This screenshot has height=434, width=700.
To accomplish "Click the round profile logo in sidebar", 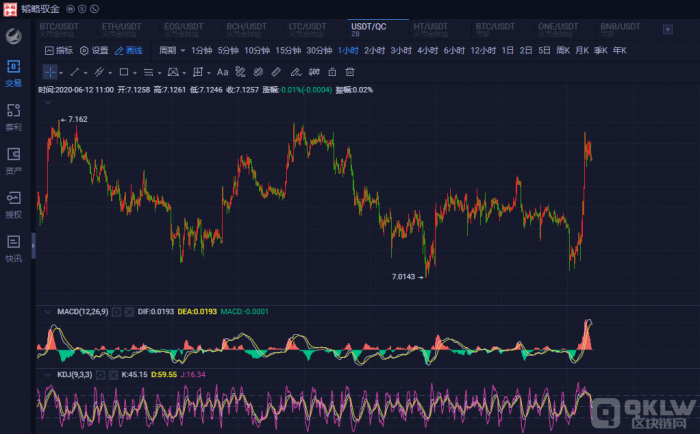I will pyautogui.click(x=13, y=36).
